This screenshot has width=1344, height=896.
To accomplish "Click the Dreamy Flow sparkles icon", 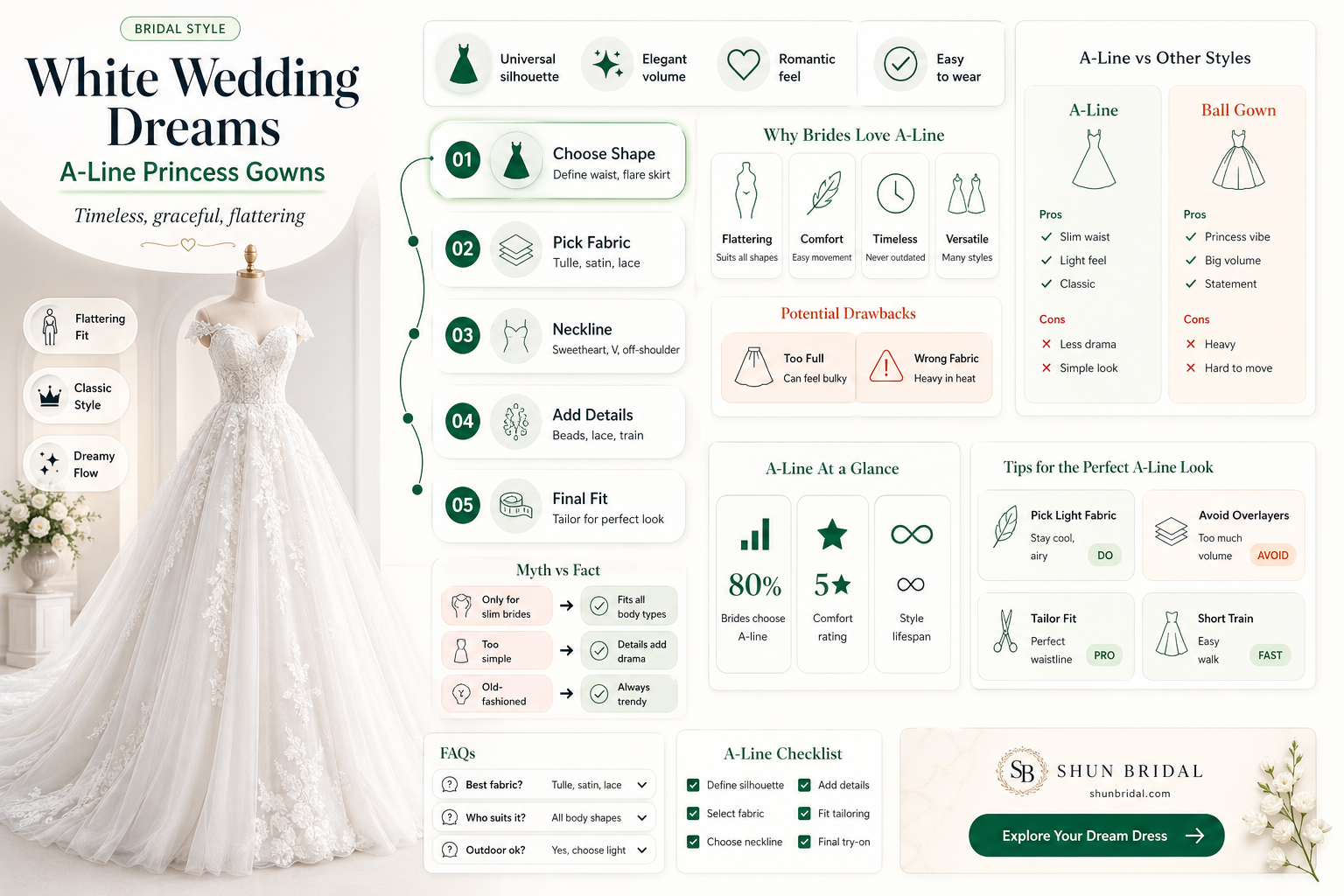I will (x=50, y=463).
